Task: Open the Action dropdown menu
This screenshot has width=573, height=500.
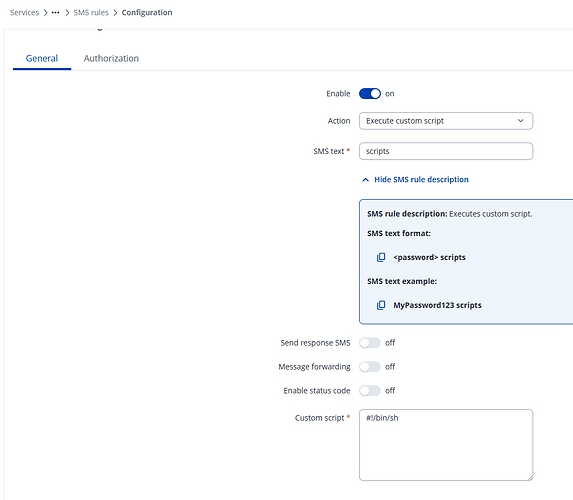Action: (x=446, y=121)
